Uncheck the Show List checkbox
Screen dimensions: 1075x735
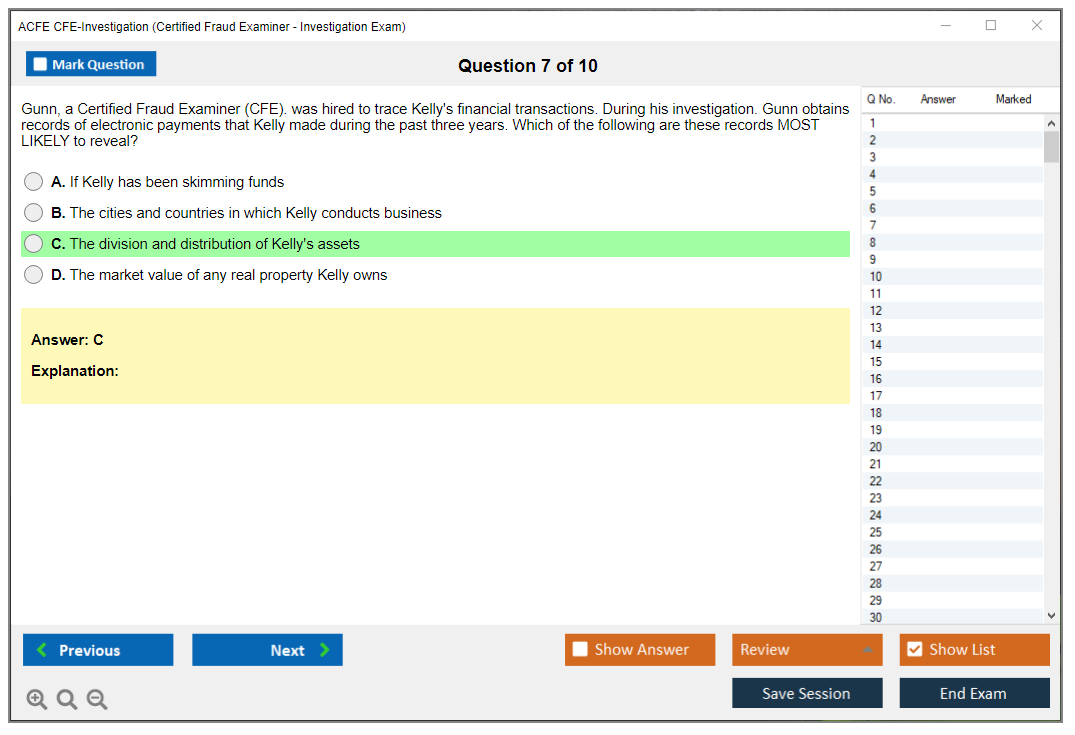(914, 650)
